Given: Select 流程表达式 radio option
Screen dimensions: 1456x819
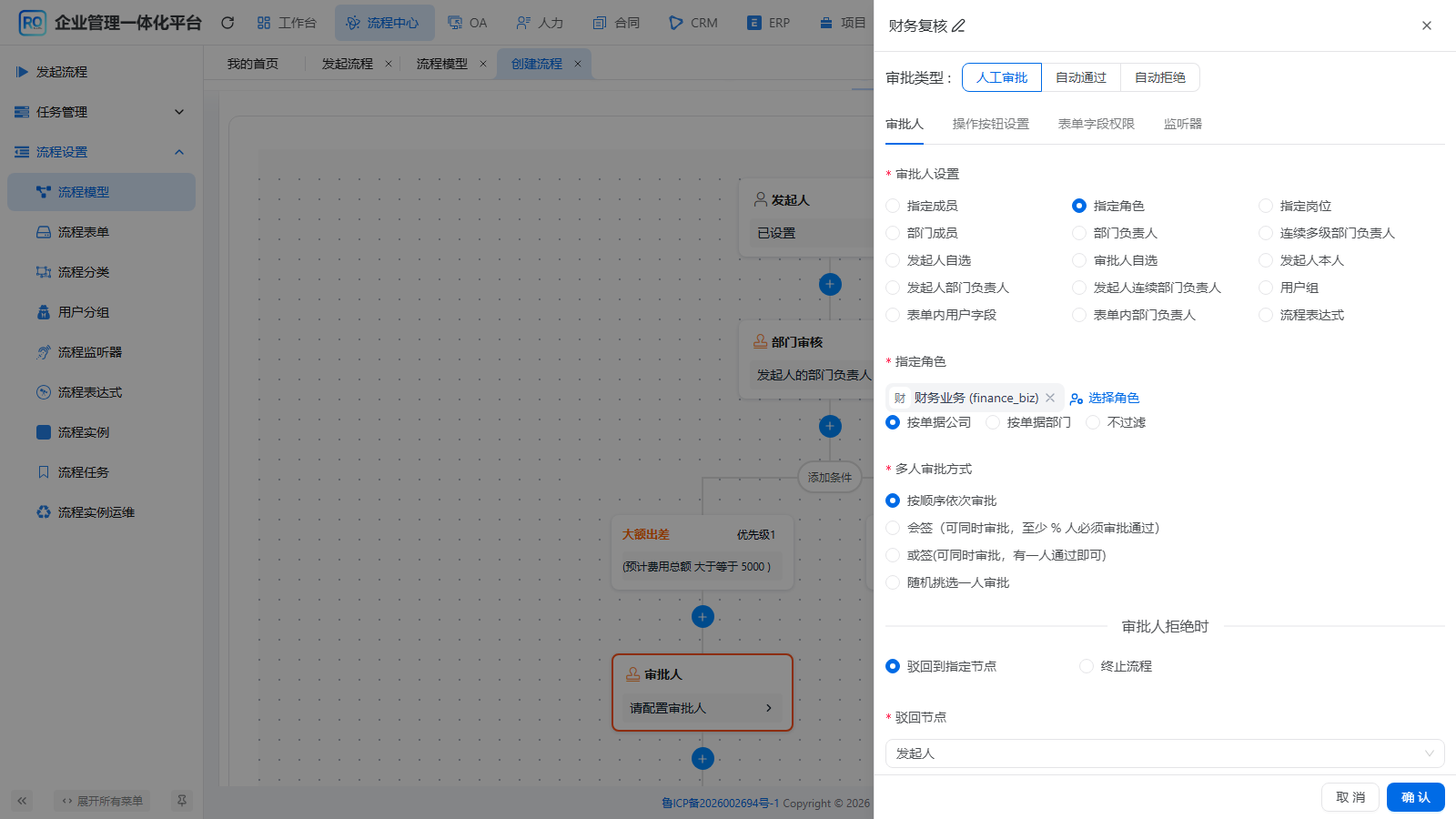Looking at the screenshot, I should 1266,315.
